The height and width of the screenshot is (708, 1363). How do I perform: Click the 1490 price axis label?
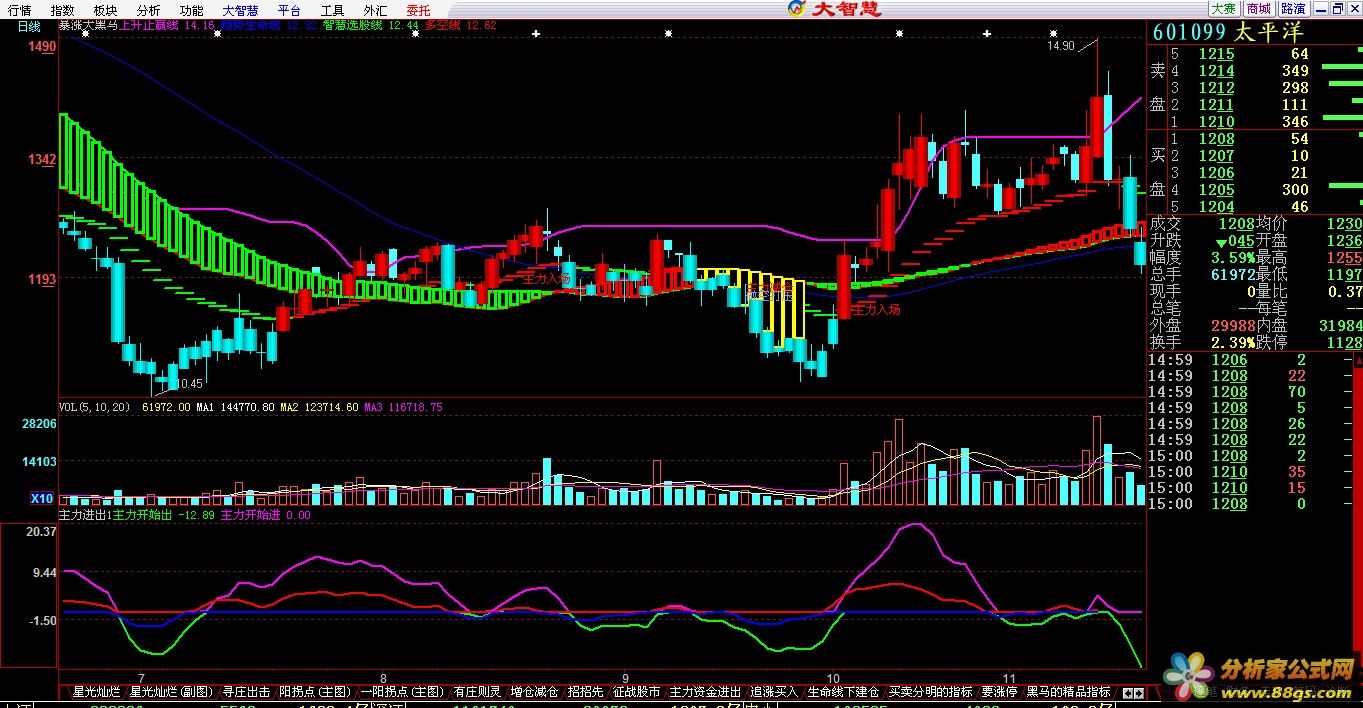pos(42,47)
